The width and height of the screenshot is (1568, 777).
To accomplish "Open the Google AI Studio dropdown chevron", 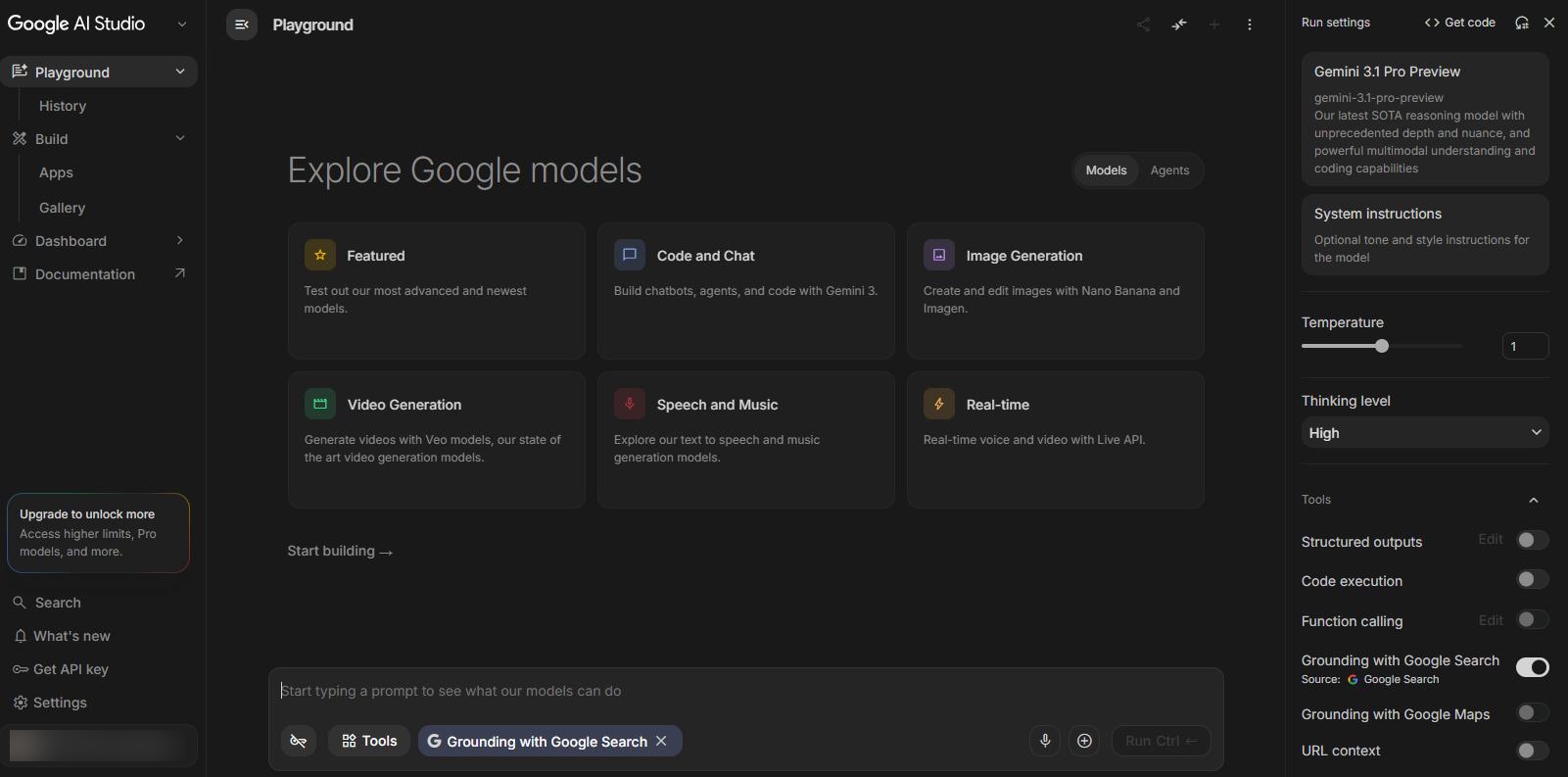I will (181, 24).
